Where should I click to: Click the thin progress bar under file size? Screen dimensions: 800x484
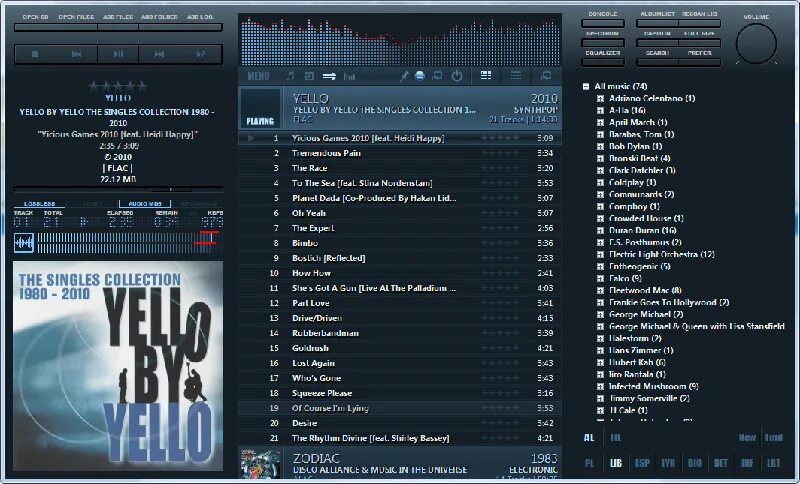pos(118,189)
